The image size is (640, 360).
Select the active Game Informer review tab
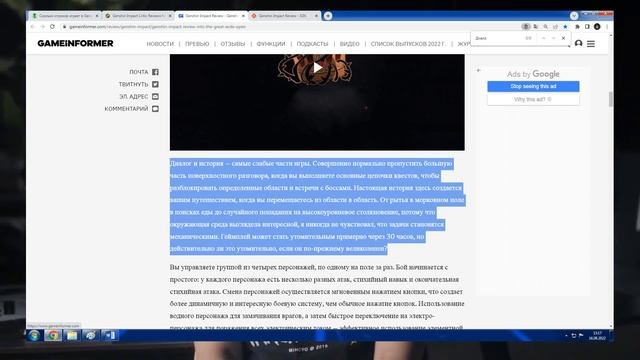pyautogui.click(x=211, y=16)
